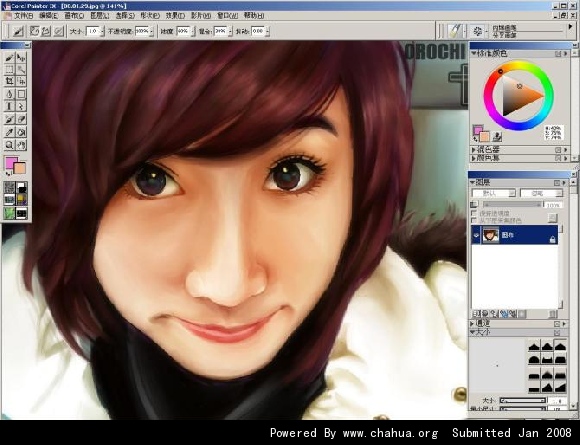Open the Gradient selector in toolbox
The height and width of the screenshot is (445, 580).
[x=21, y=188]
